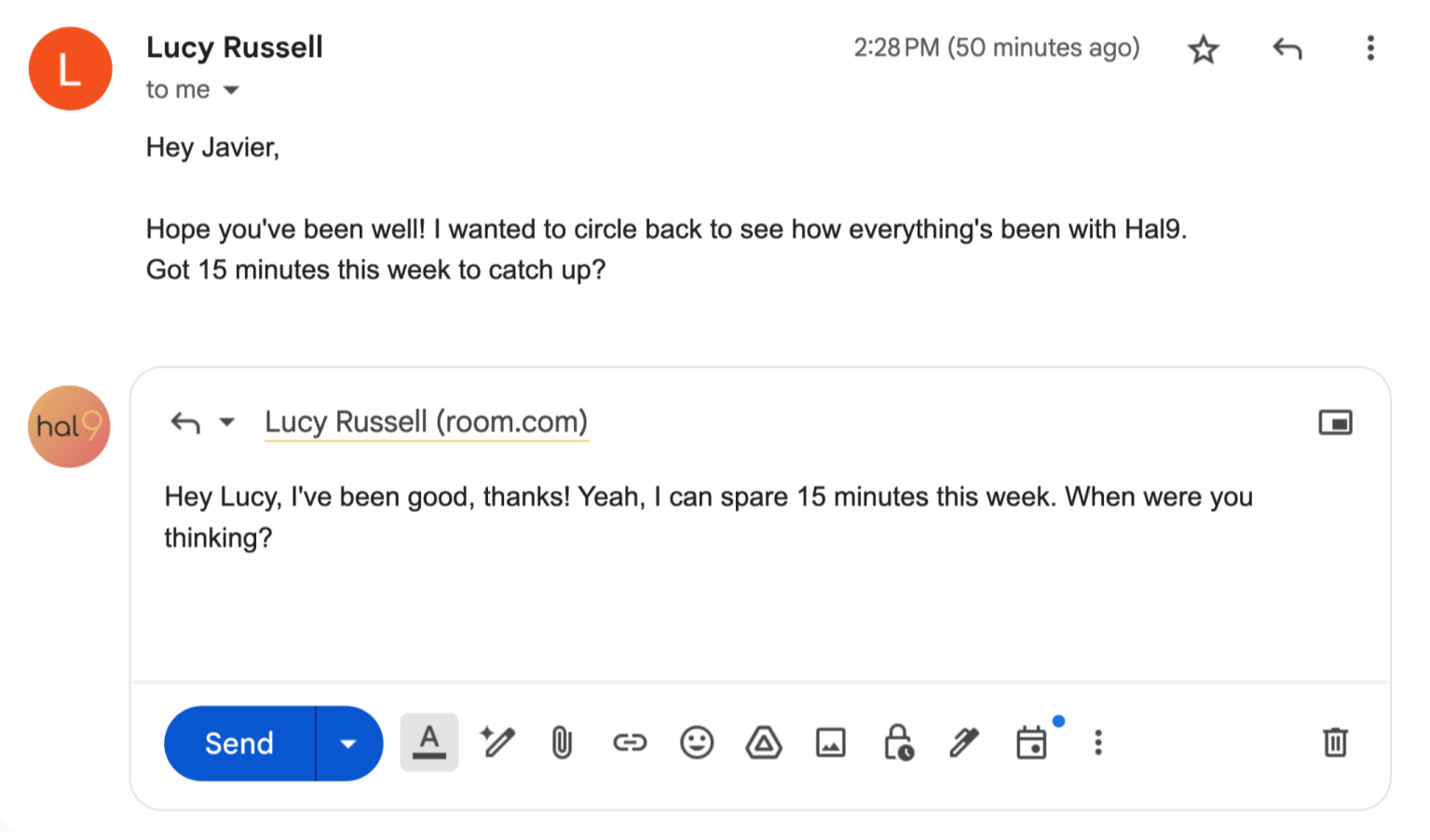1430x840 pixels.
Task: Attach a file with the paperclip
Action: 562,742
